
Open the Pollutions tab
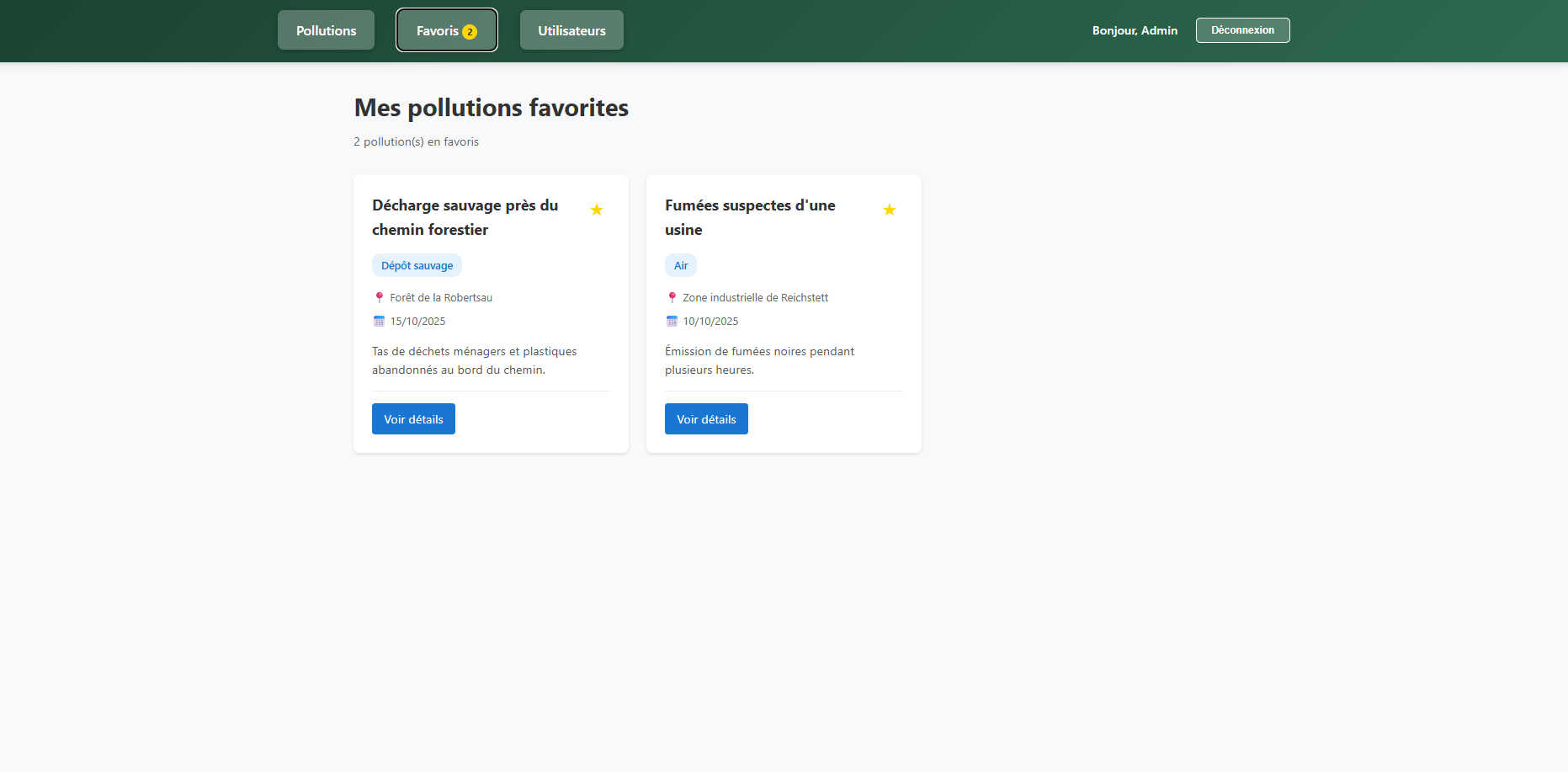[x=326, y=30]
